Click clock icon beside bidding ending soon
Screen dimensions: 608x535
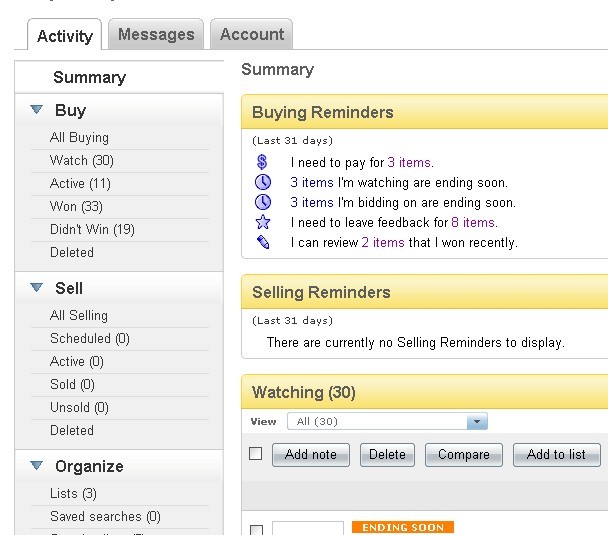pos(263,202)
